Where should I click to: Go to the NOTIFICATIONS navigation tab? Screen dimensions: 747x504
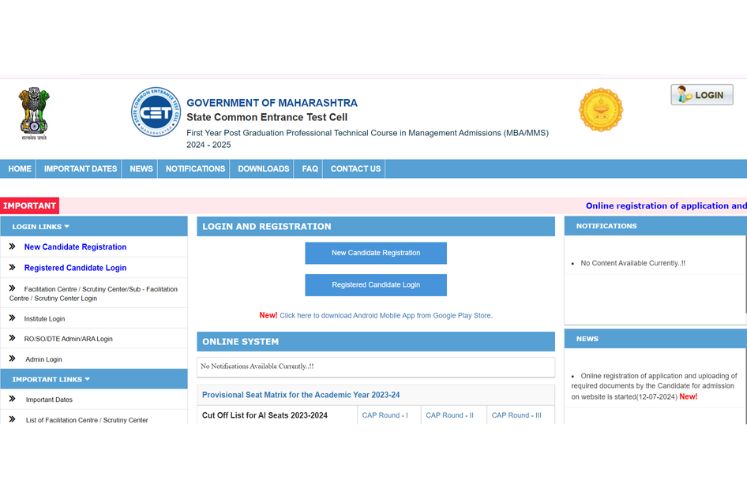pos(195,169)
